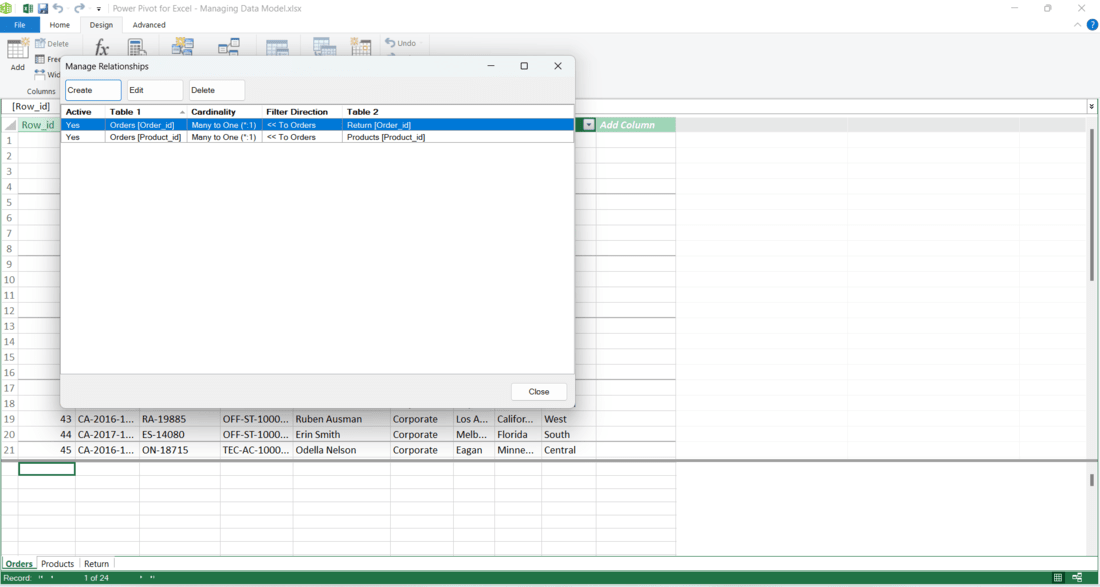Click the measure area vertical scrollbar
This screenshot has width=1100, height=587.
1092,480
